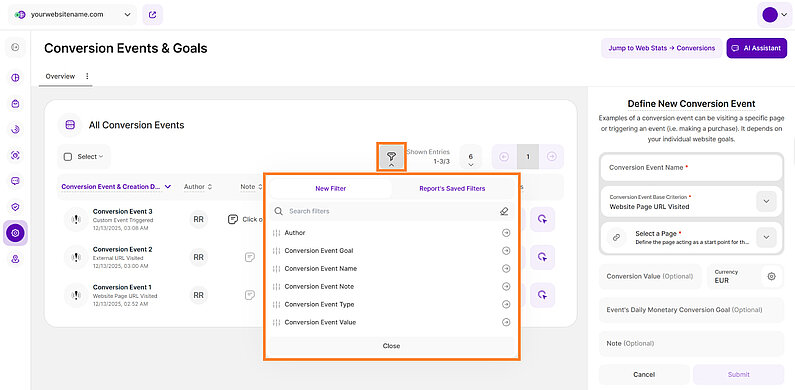Focus the Search filters field
Viewport: 795px width, 390px height.
(391, 211)
